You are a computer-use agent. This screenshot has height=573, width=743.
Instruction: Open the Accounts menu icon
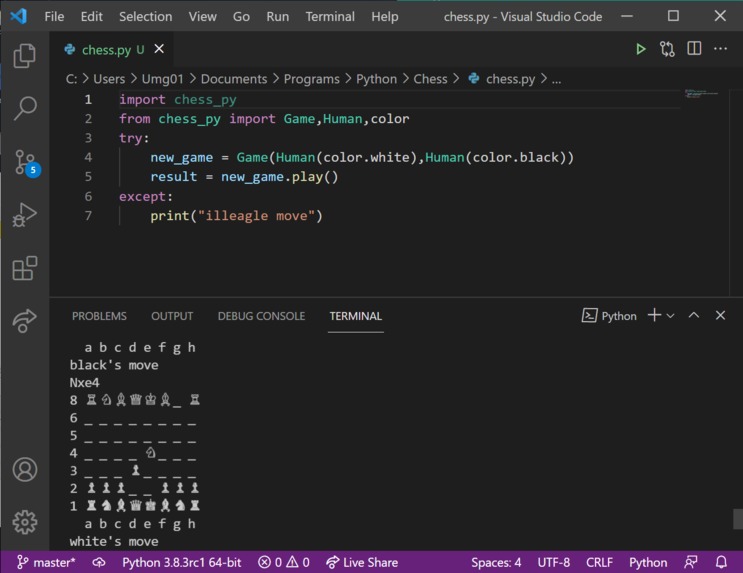[25, 470]
